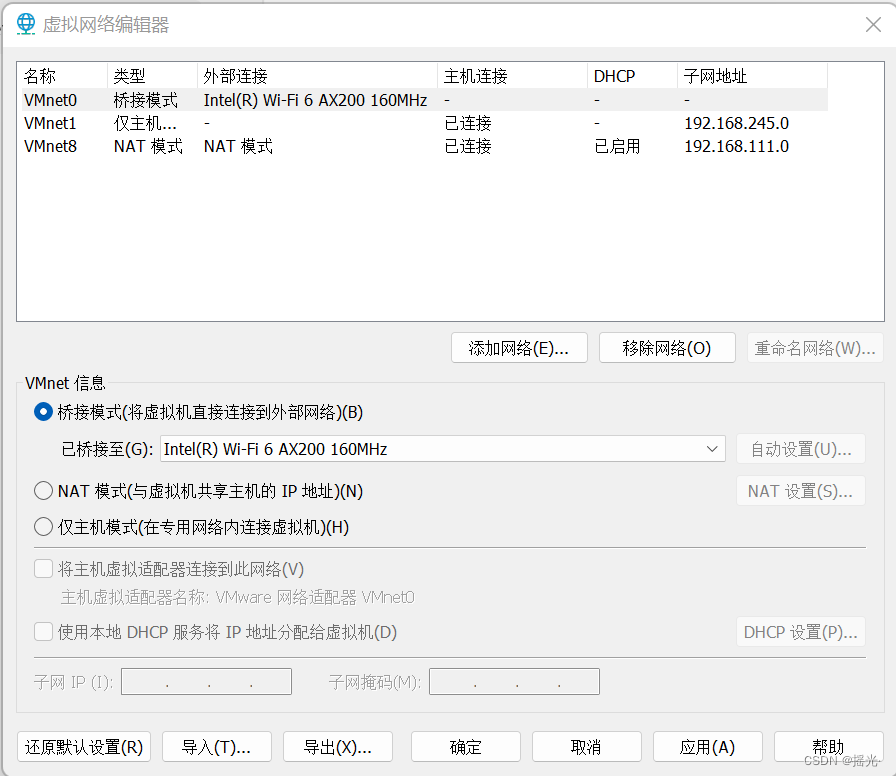
Task: Click the 类型 column header
Action: click(x=152, y=76)
